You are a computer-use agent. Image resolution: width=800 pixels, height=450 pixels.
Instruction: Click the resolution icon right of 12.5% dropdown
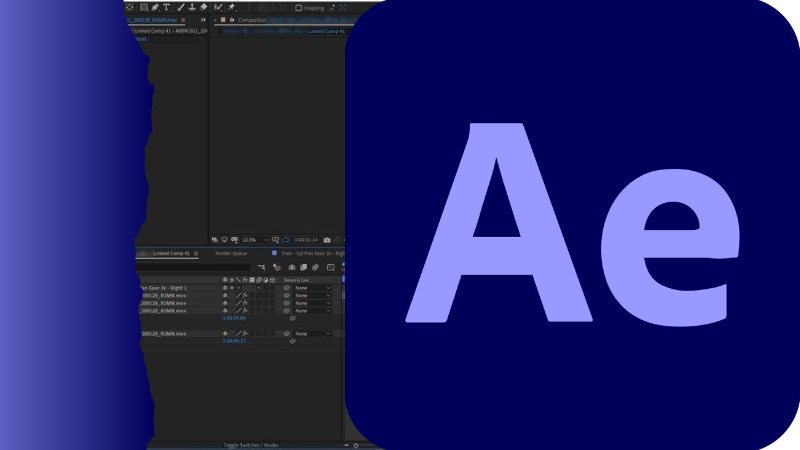276,240
